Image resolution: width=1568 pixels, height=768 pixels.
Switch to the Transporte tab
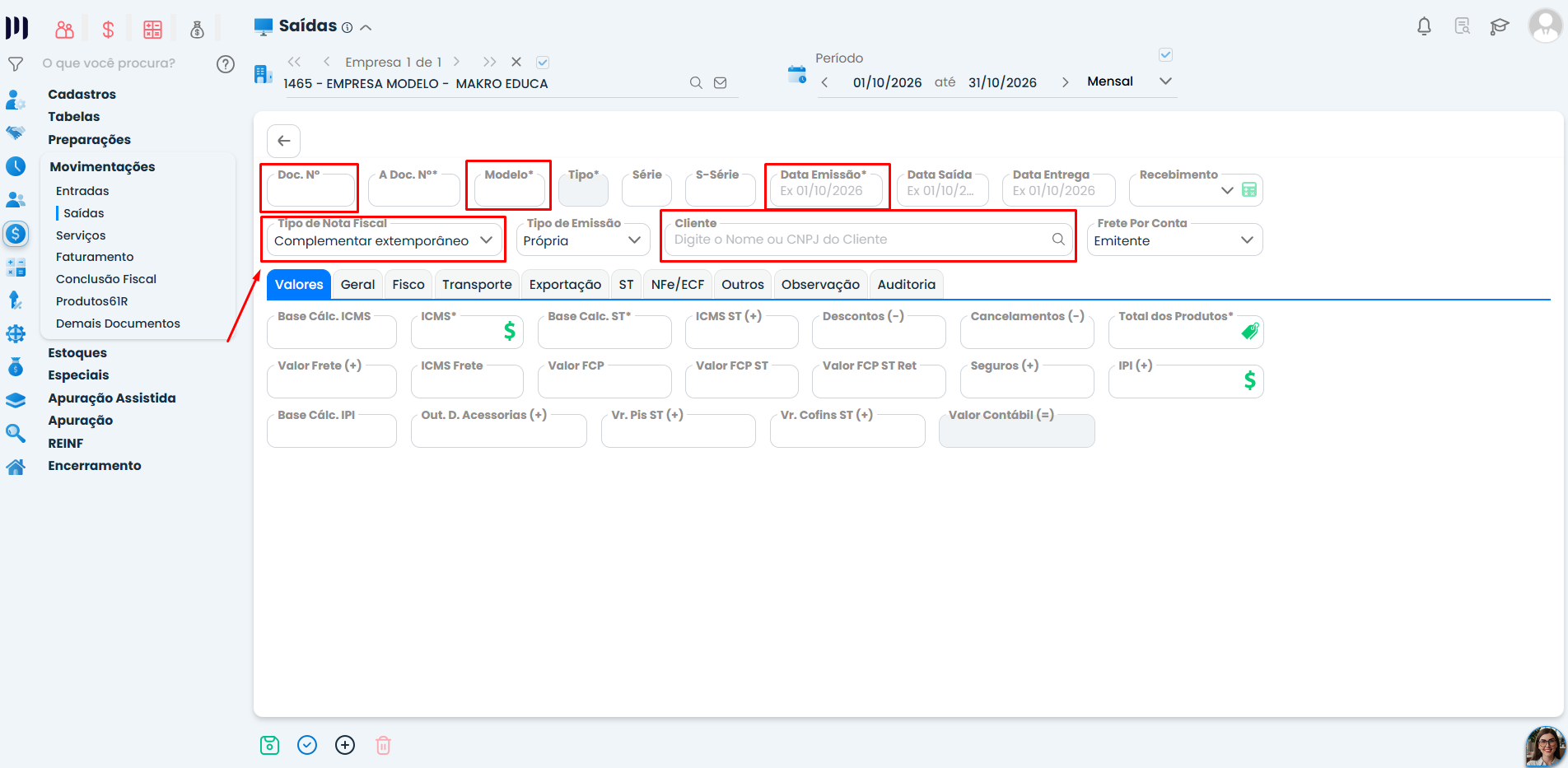(x=477, y=284)
